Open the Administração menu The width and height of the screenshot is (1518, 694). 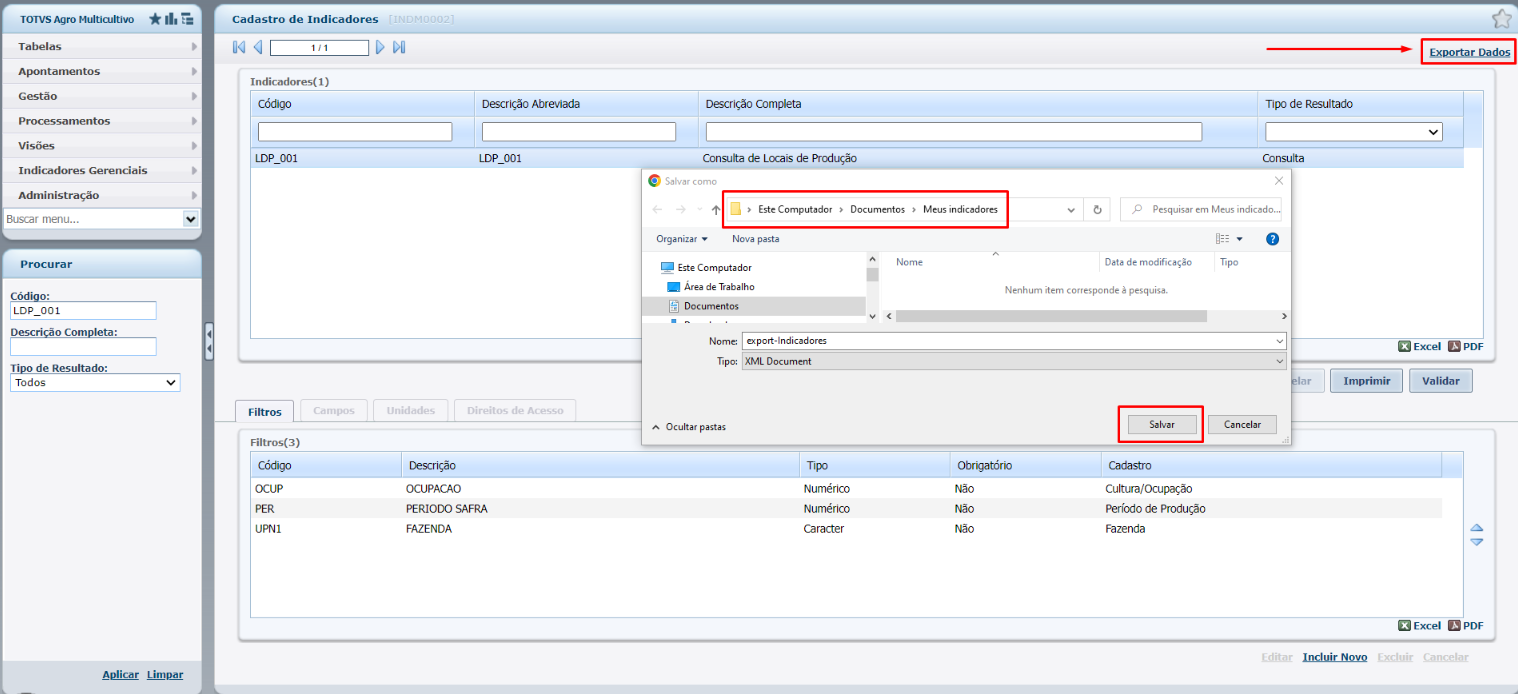tap(101, 195)
